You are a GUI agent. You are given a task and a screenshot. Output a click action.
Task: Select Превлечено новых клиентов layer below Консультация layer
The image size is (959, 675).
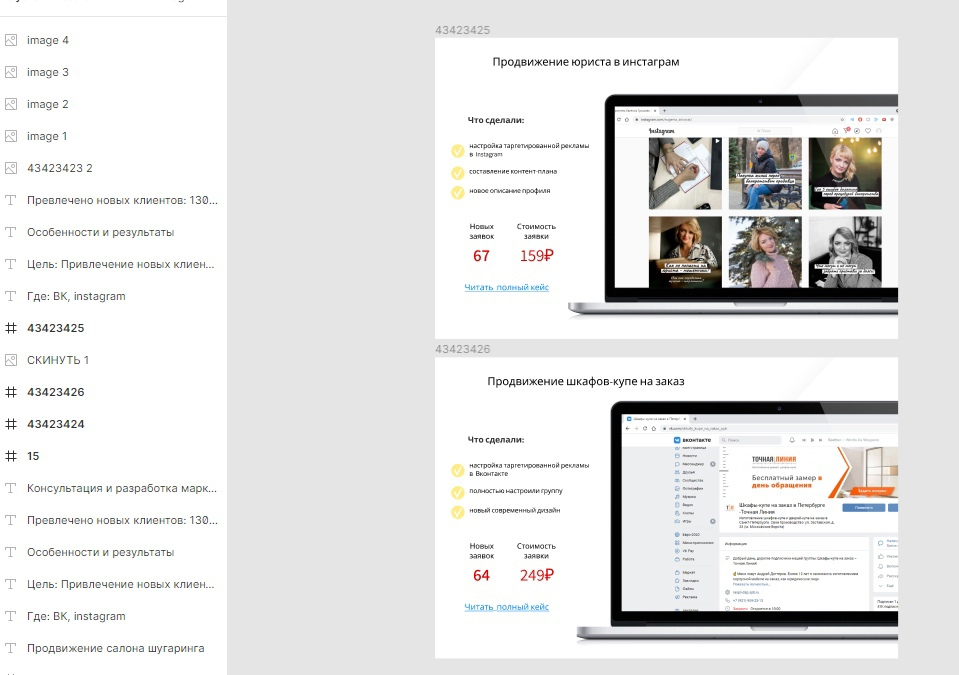pyautogui.click(x=122, y=520)
